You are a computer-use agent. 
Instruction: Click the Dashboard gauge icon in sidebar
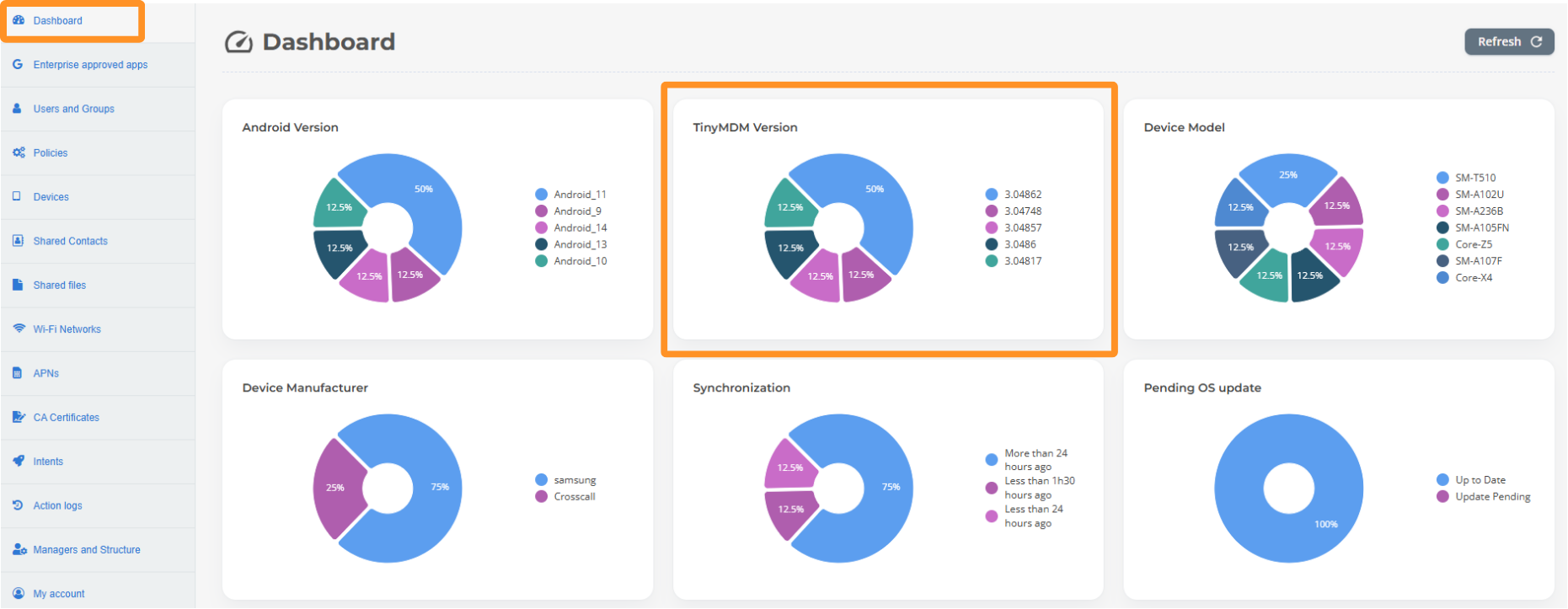click(x=19, y=20)
